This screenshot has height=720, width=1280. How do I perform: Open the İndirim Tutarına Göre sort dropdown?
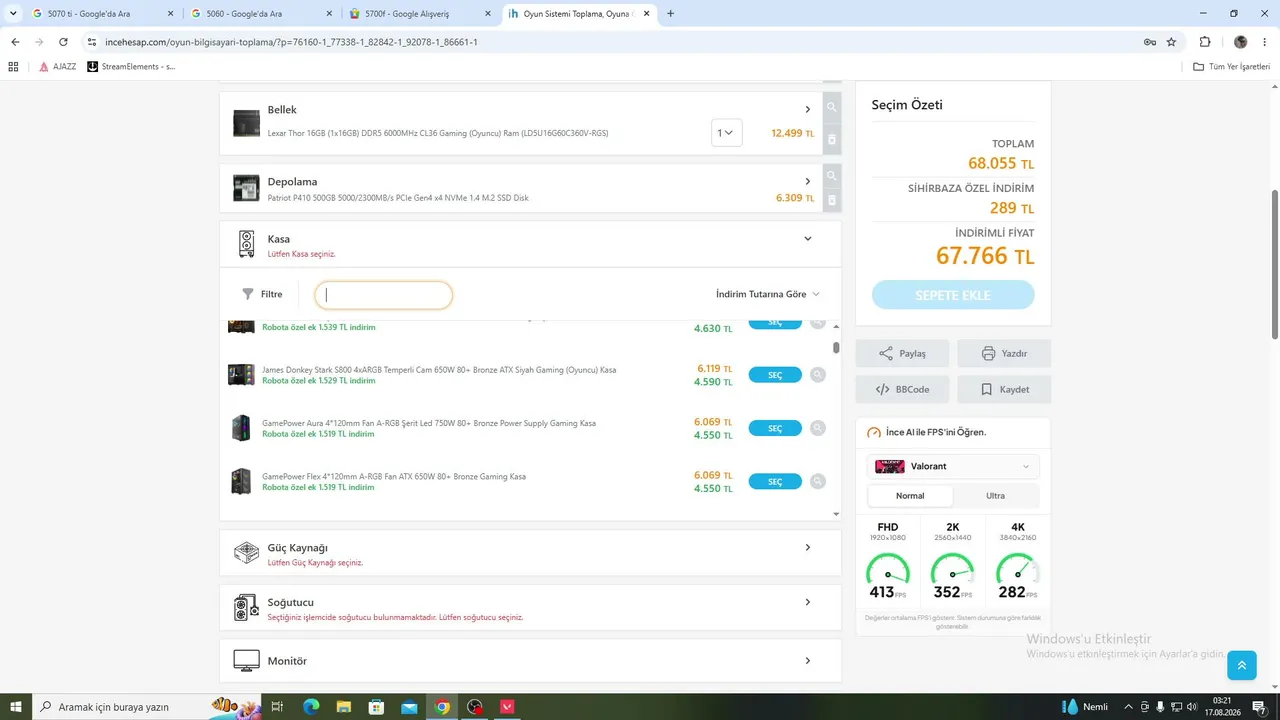click(768, 294)
